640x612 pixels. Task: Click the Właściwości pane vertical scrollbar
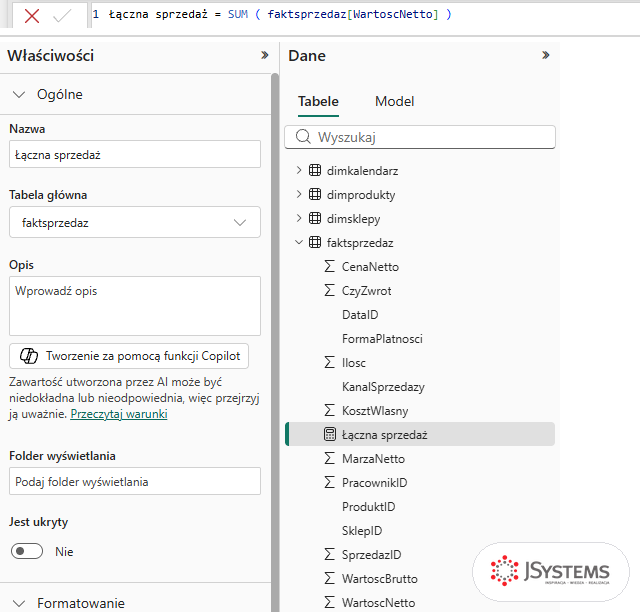click(x=275, y=342)
